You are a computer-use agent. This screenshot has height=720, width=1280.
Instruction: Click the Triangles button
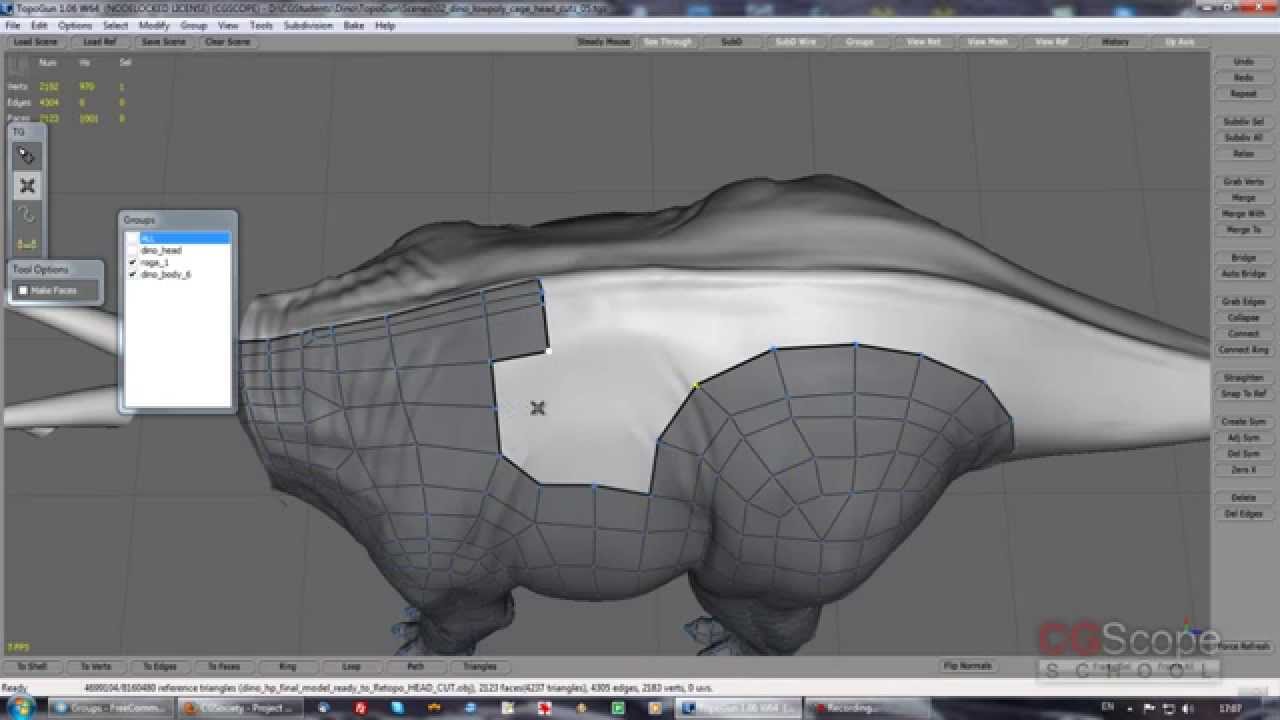click(x=480, y=666)
